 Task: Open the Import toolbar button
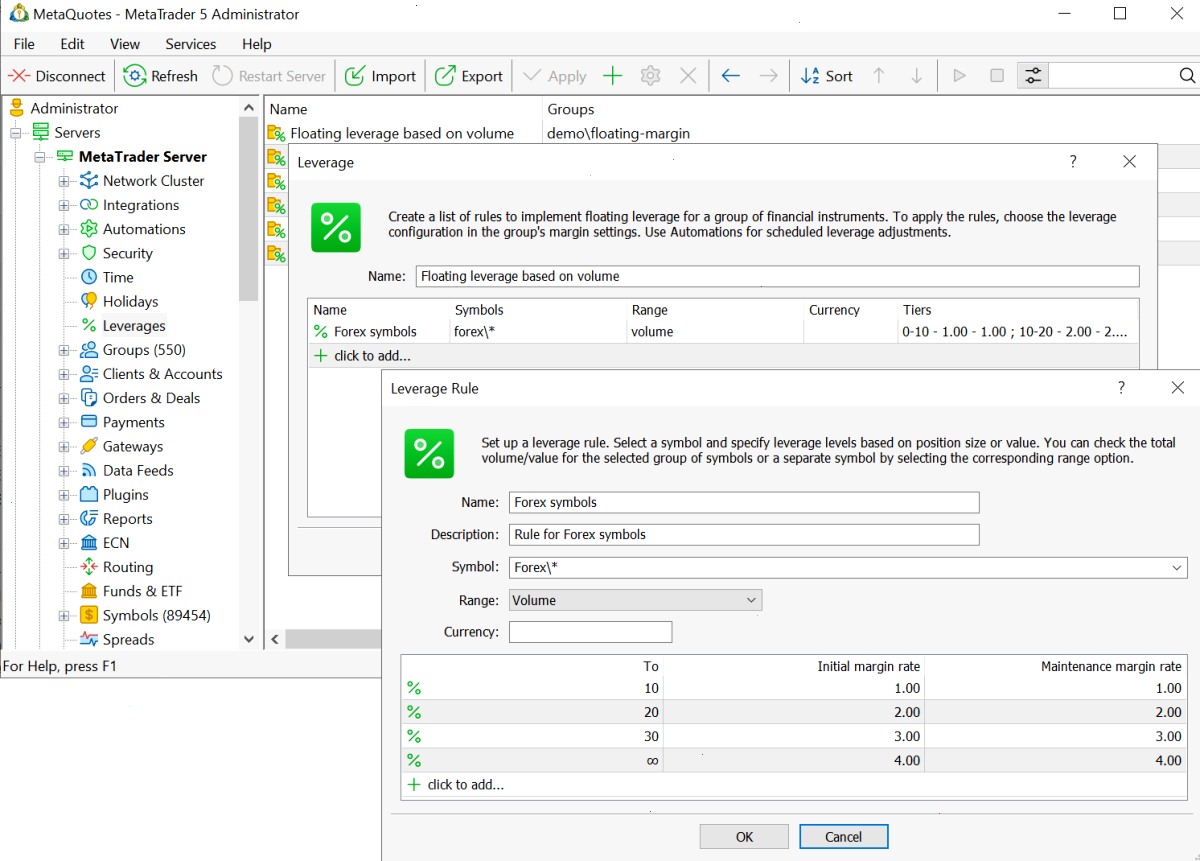tap(380, 76)
